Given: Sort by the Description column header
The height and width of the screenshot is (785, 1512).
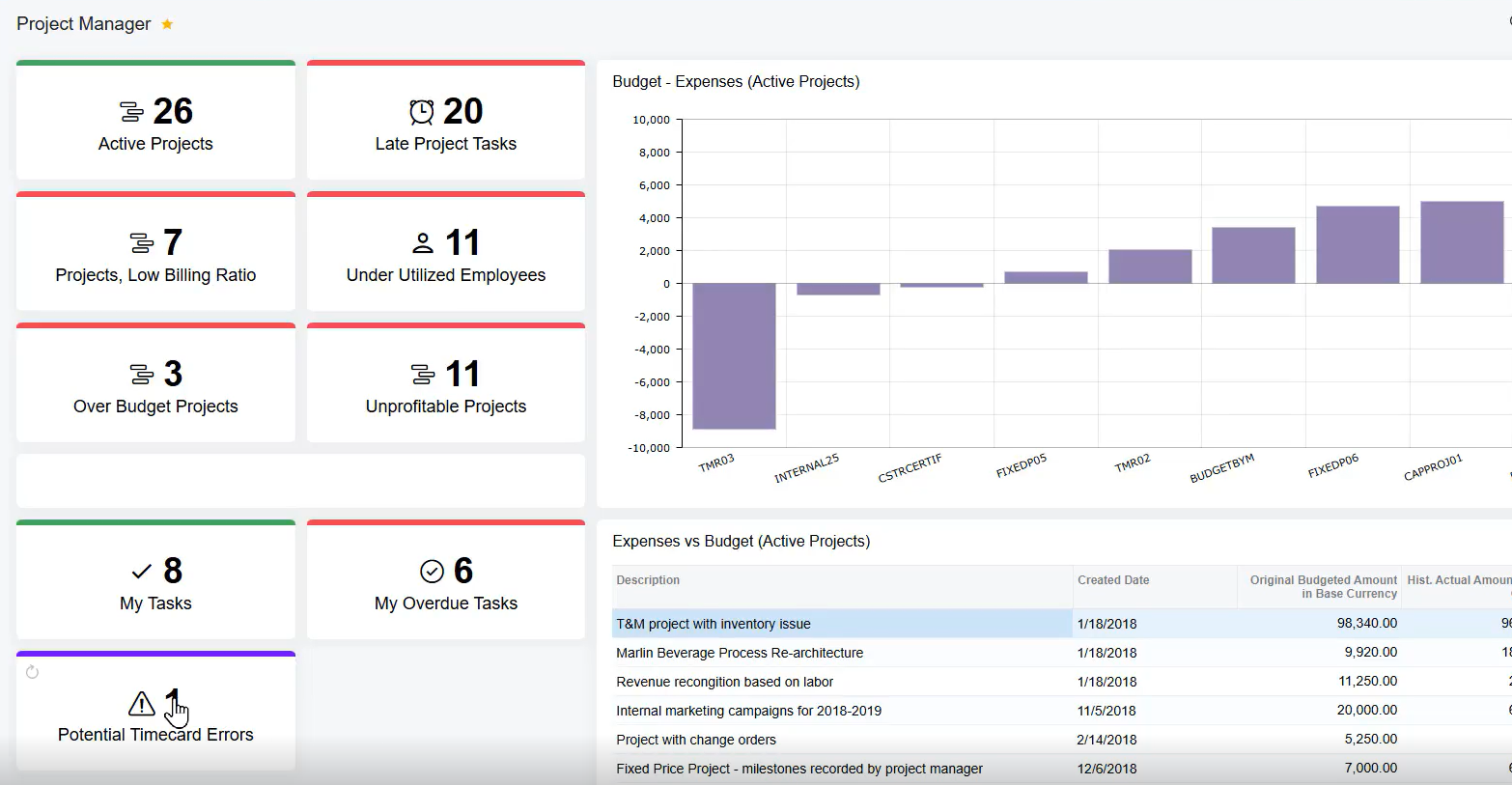Looking at the screenshot, I should [648, 580].
